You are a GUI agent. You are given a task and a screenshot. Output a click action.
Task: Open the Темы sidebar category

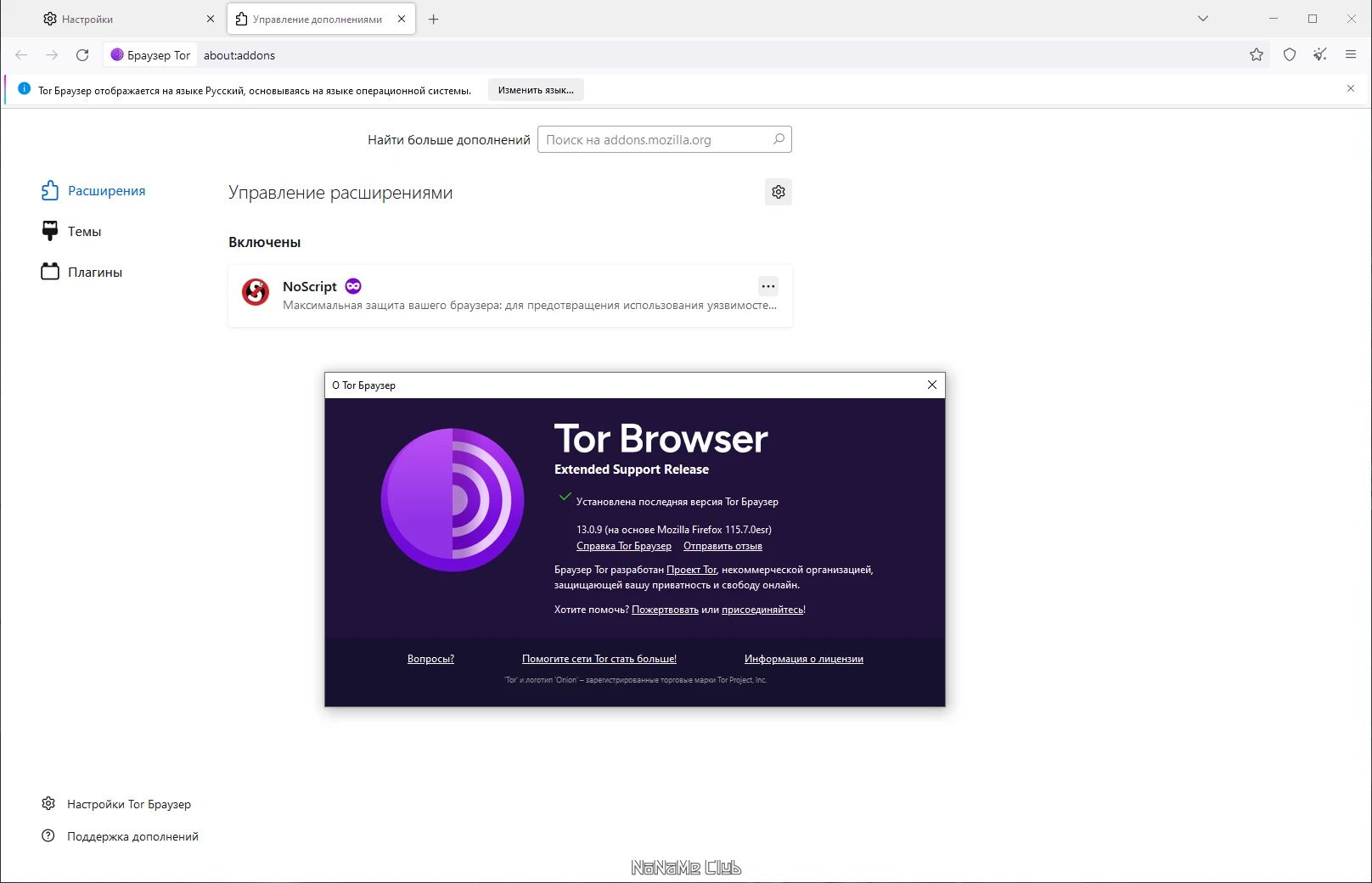click(71, 231)
